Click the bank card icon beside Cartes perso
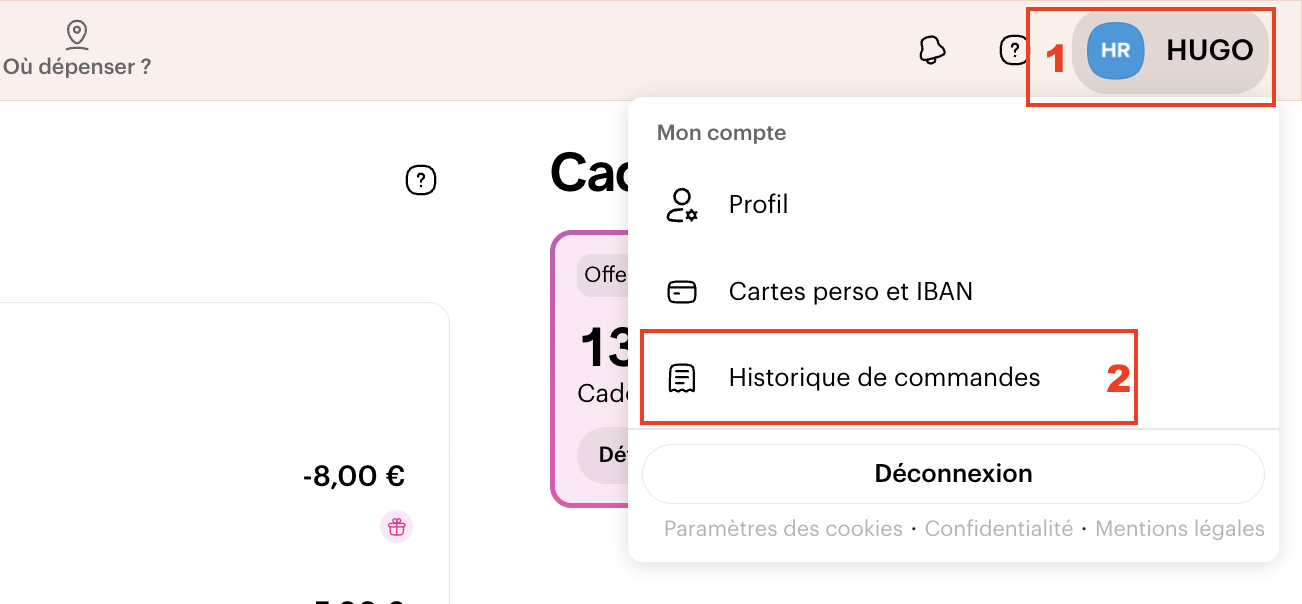The image size is (1302, 604). click(681, 290)
